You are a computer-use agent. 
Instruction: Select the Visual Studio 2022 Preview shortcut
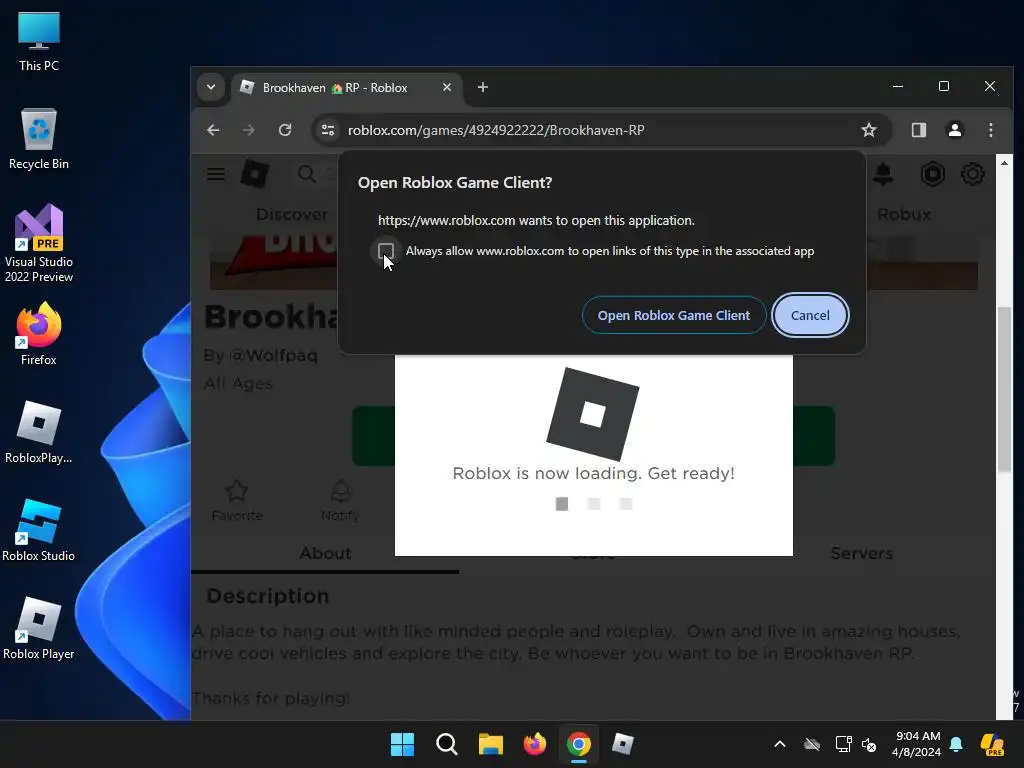tap(39, 244)
